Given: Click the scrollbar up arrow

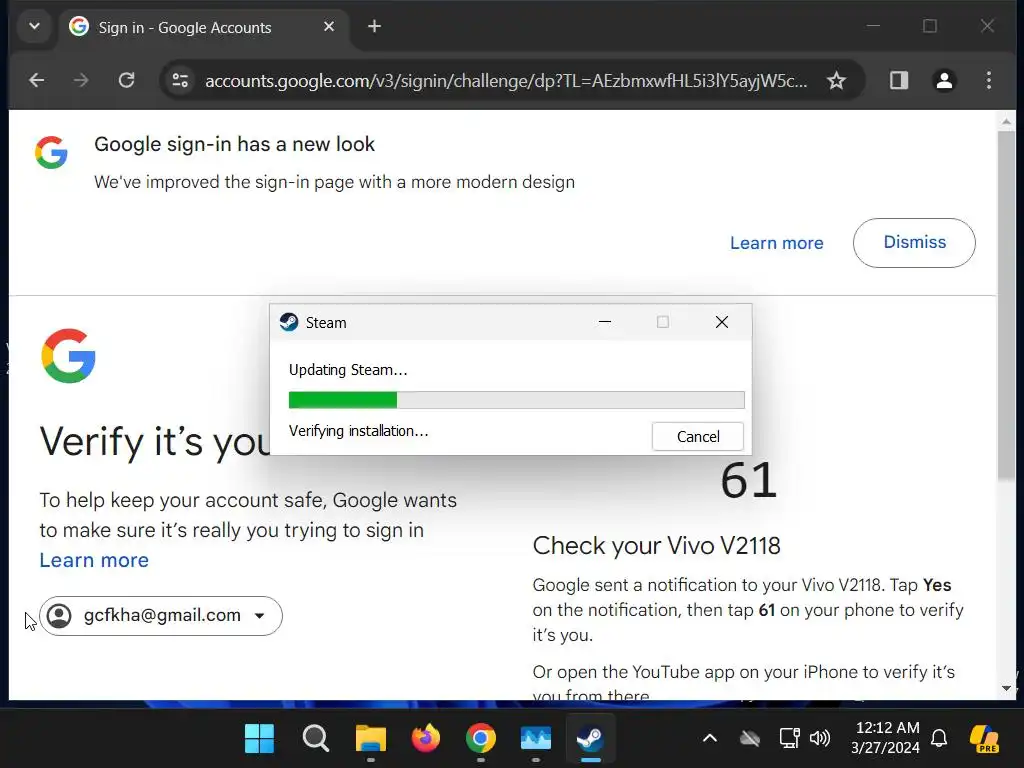Looking at the screenshot, I should tap(1006, 121).
